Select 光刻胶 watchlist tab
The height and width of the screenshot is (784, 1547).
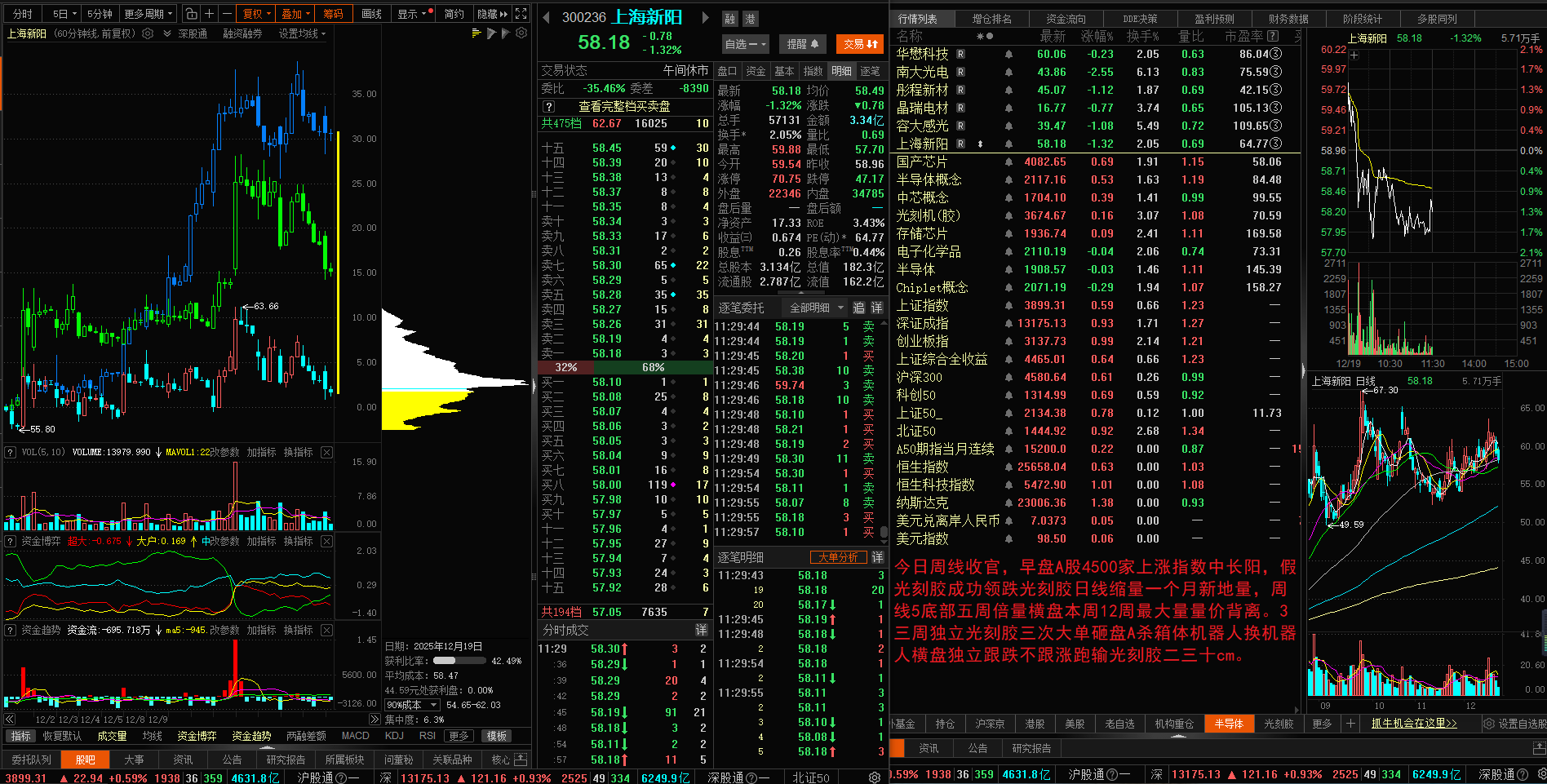point(1279,724)
